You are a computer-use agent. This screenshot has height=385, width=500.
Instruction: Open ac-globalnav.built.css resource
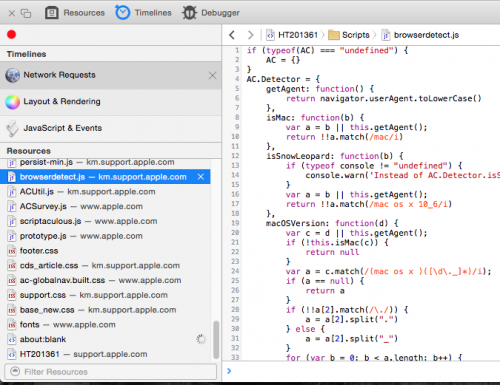click(x=105, y=280)
